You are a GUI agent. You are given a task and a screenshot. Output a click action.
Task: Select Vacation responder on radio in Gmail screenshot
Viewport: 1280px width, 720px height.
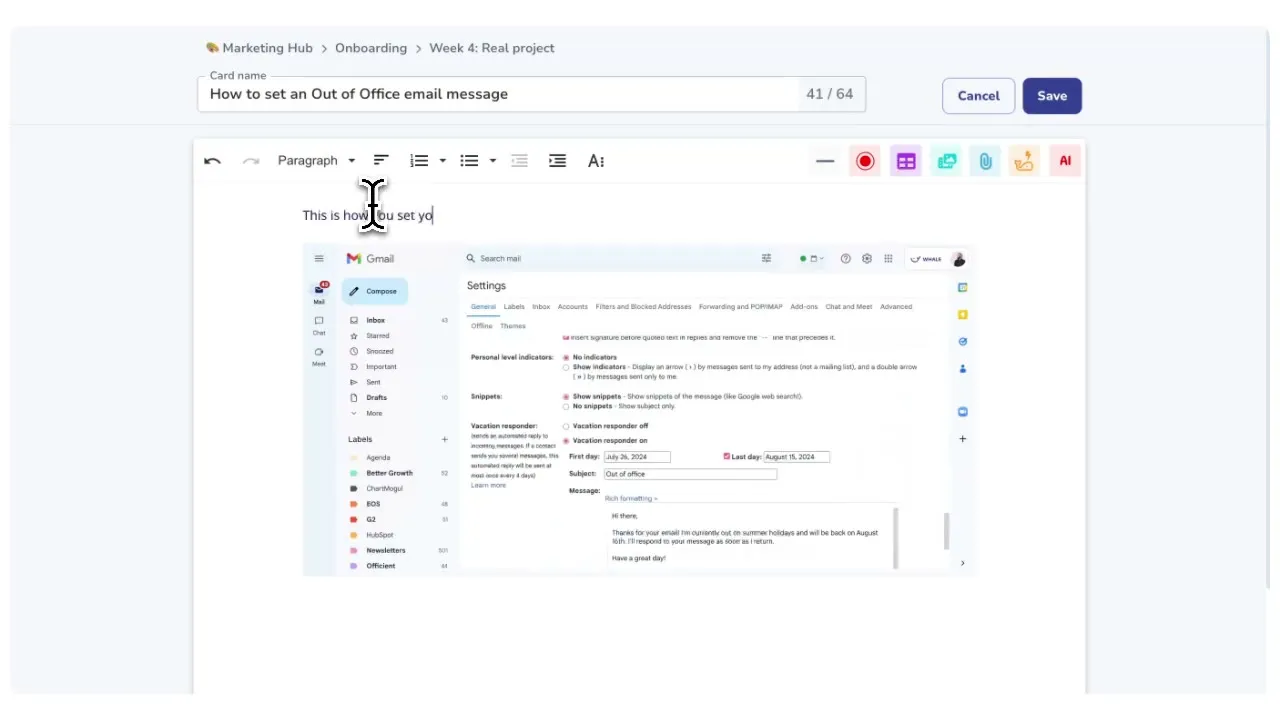point(566,441)
